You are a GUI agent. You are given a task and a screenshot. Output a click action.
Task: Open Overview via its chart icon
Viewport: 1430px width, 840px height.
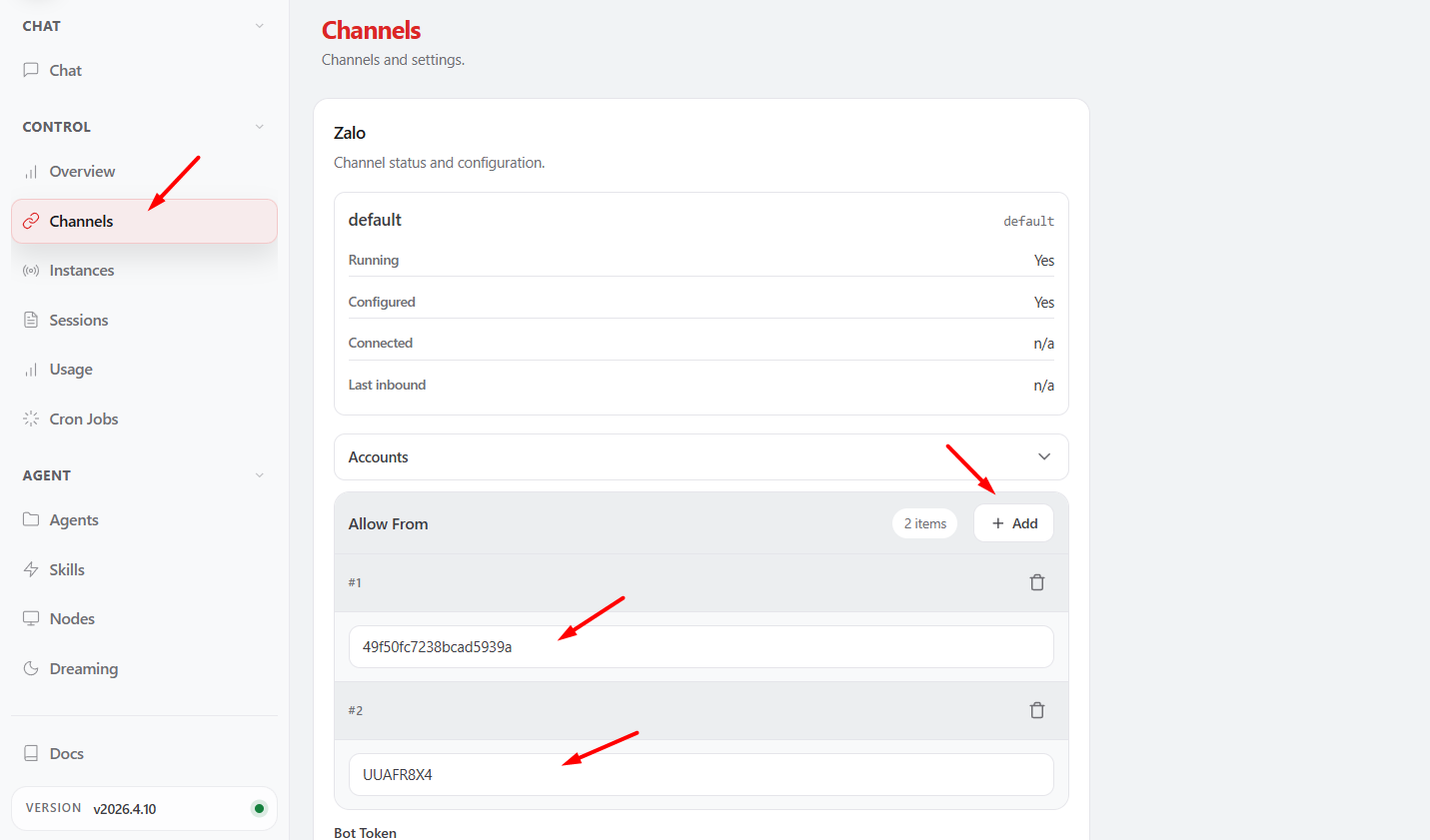[x=31, y=171]
